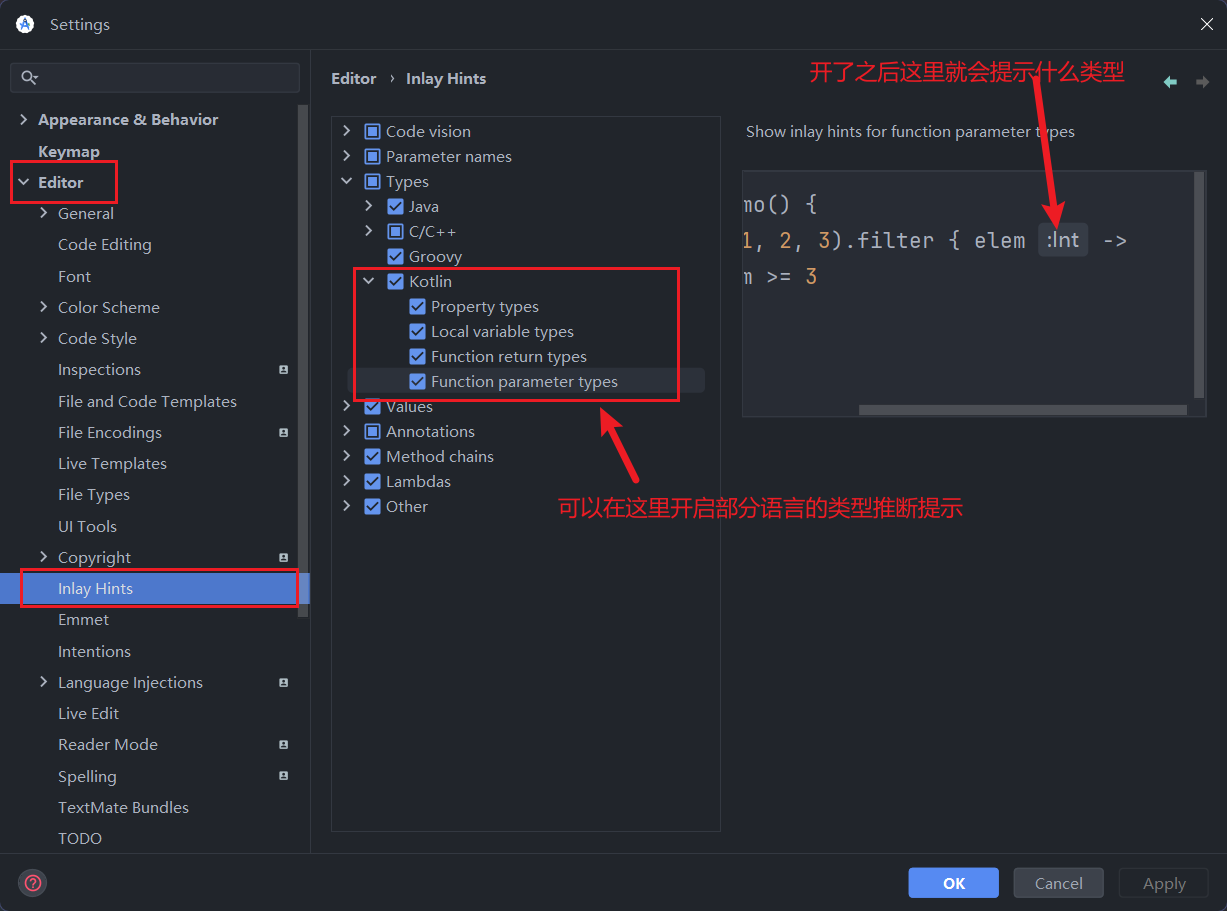Uncheck the Property types checkbox
Viewport: 1227px width, 911px height.
pyautogui.click(x=418, y=307)
